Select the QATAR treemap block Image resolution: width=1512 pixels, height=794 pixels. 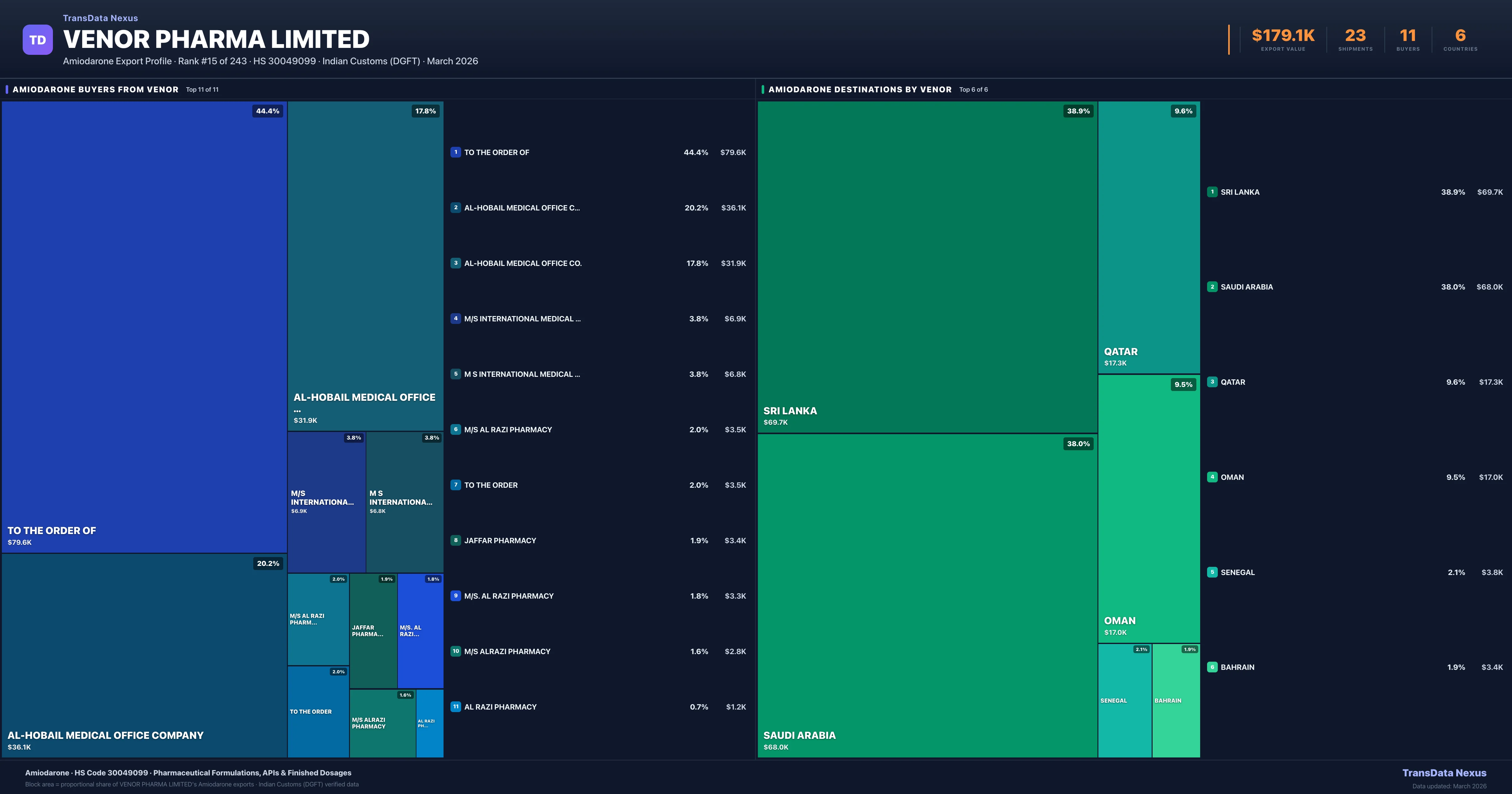[x=1149, y=237]
